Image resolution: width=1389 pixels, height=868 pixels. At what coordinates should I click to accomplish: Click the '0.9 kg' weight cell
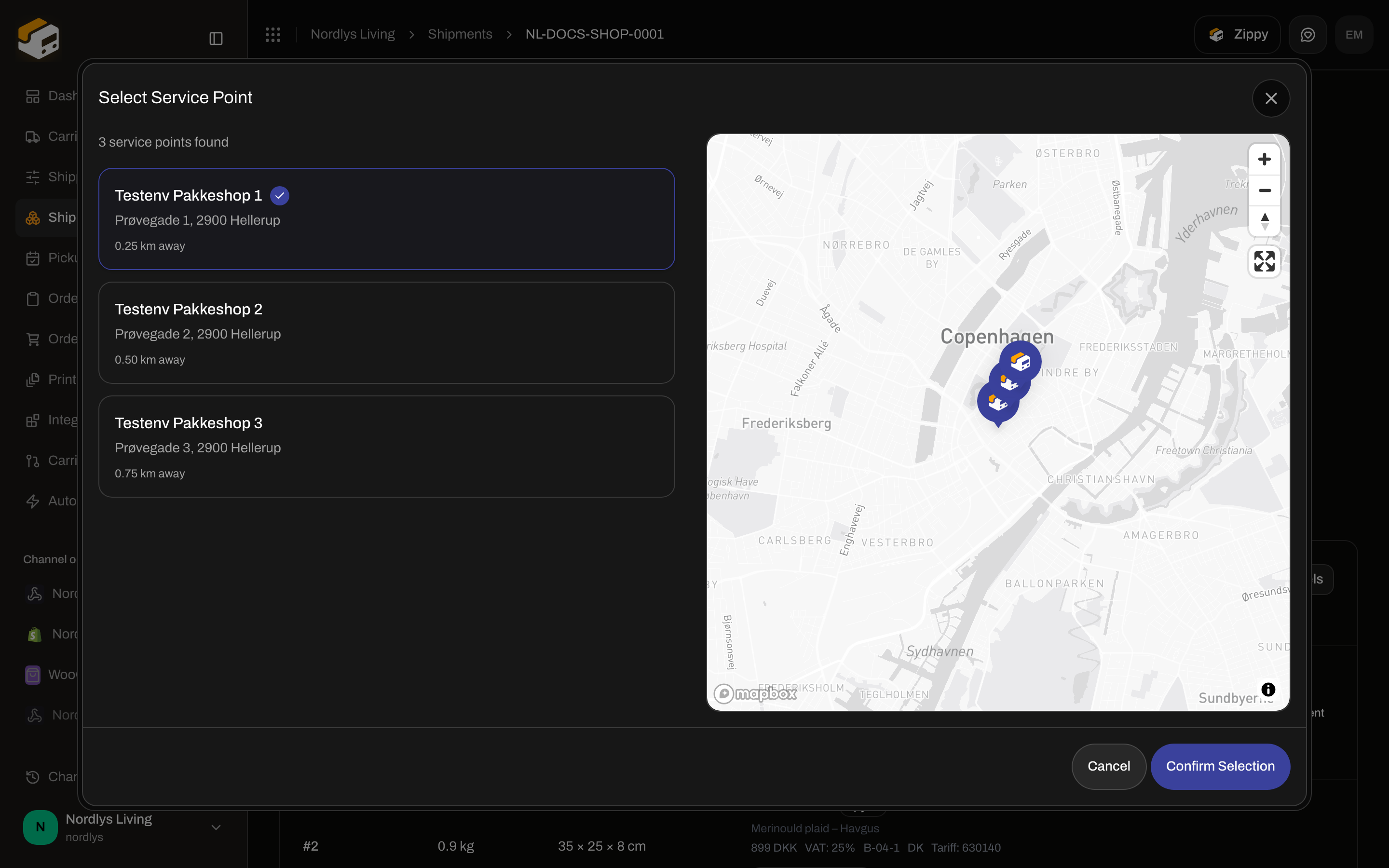pos(456,846)
